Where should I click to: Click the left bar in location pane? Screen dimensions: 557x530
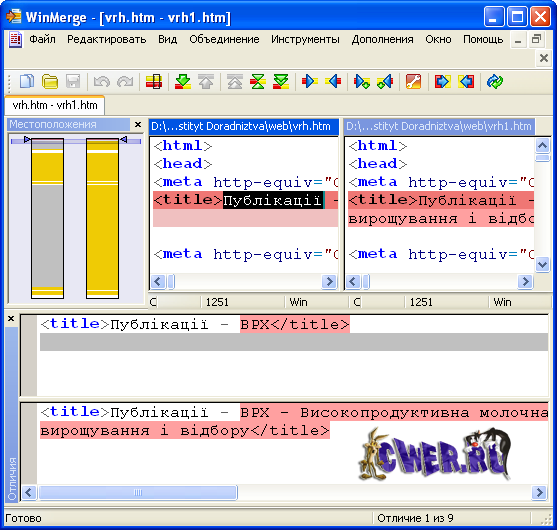click(x=47, y=218)
